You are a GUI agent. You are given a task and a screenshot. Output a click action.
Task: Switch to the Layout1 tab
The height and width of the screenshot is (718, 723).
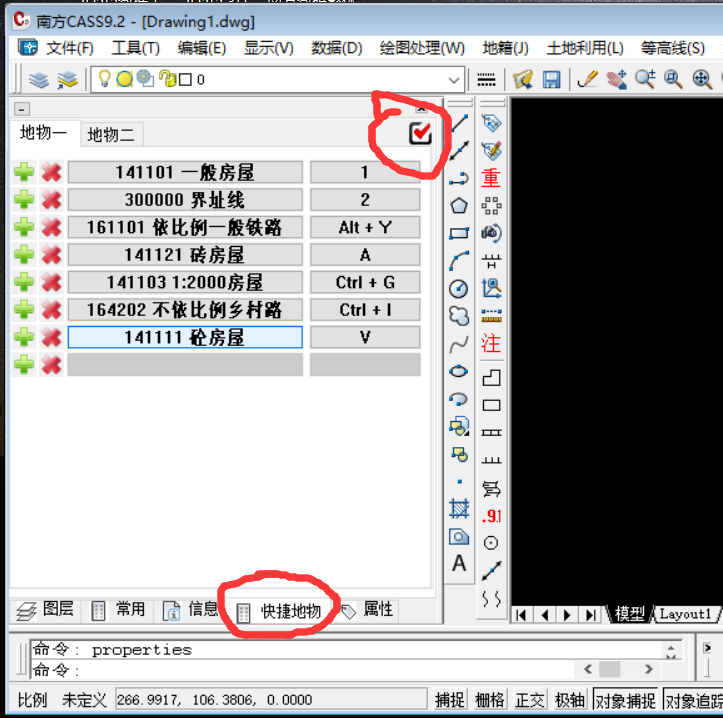[x=685, y=614]
